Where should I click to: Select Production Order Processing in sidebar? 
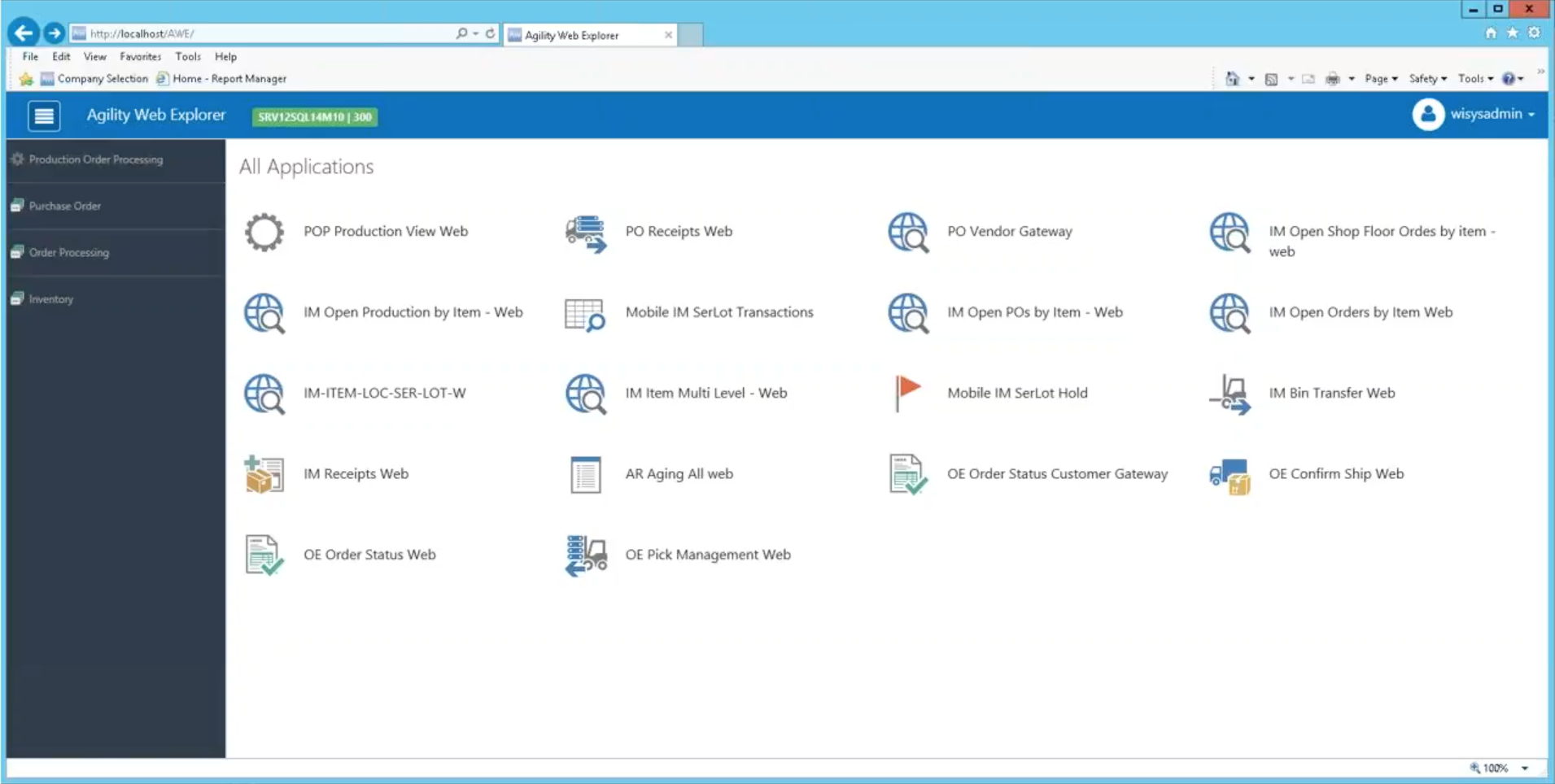tap(116, 159)
